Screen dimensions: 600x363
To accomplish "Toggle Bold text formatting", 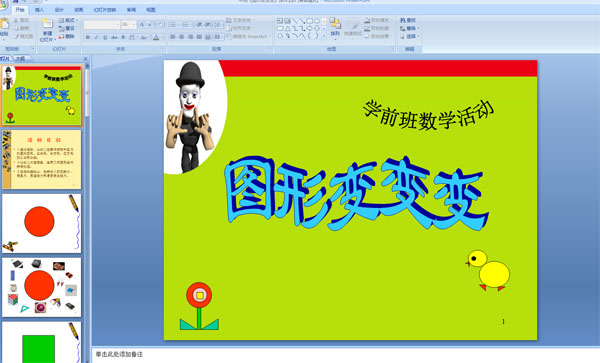I will pos(88,37).
